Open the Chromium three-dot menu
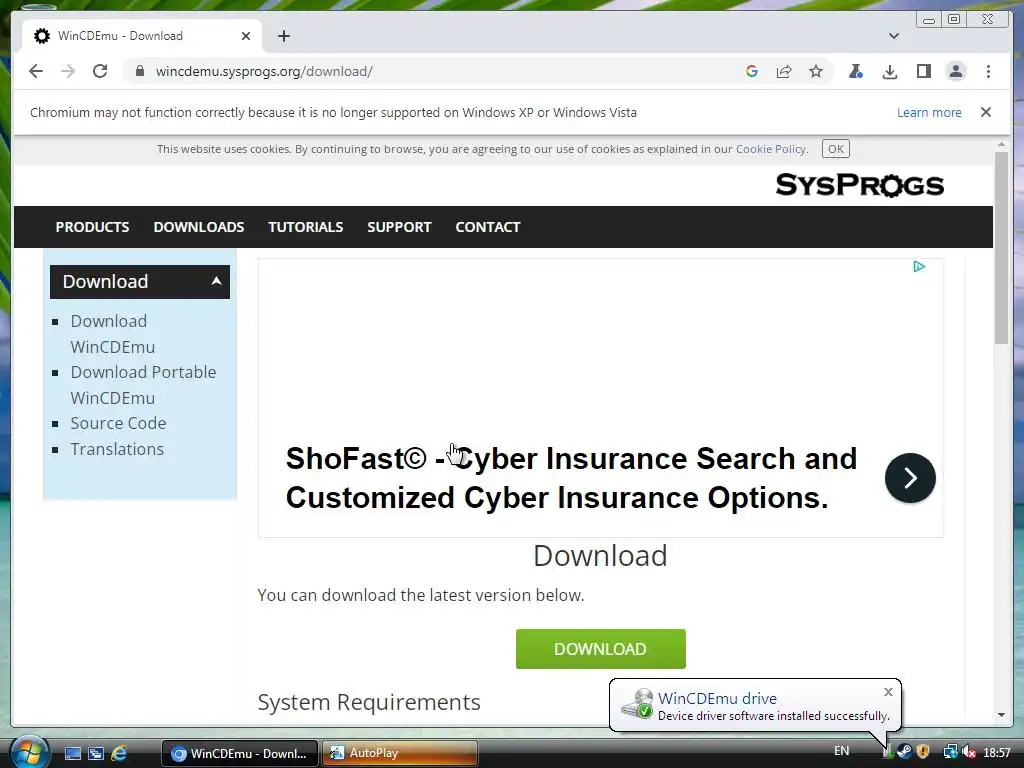The image size is (1024, 768). [988, 71]
